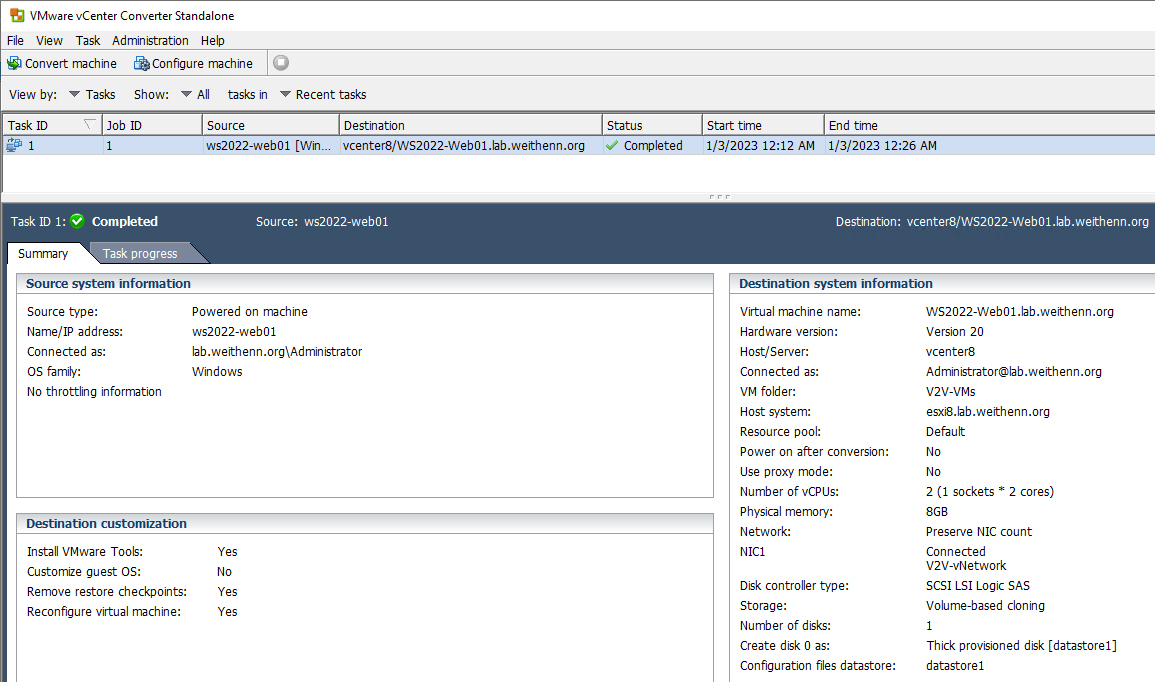Expand the Recent tasks dropdown
This screenshot has height=682, width=1155.
pos(323,94)
